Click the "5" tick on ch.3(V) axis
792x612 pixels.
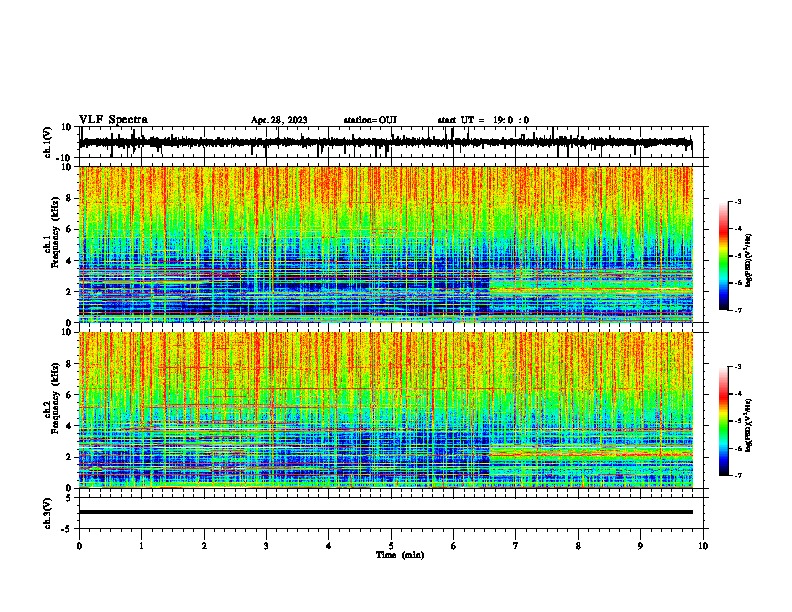tap(69, 497)
